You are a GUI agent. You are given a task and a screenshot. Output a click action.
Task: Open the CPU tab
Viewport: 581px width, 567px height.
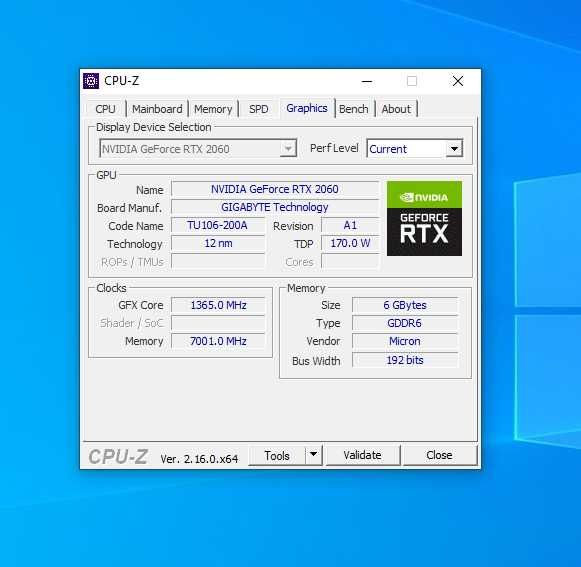105,109
